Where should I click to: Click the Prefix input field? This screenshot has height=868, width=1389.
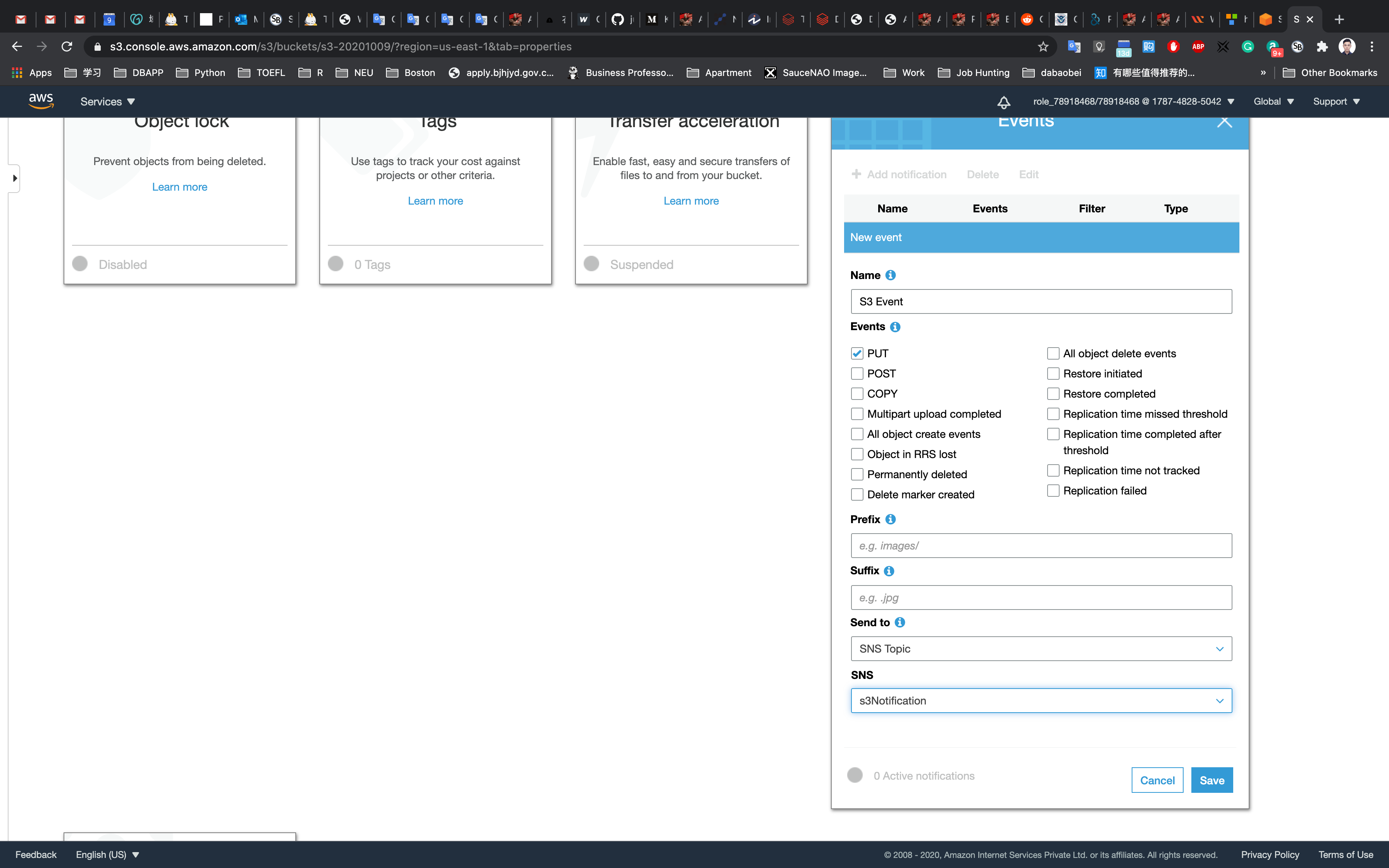1041,545
